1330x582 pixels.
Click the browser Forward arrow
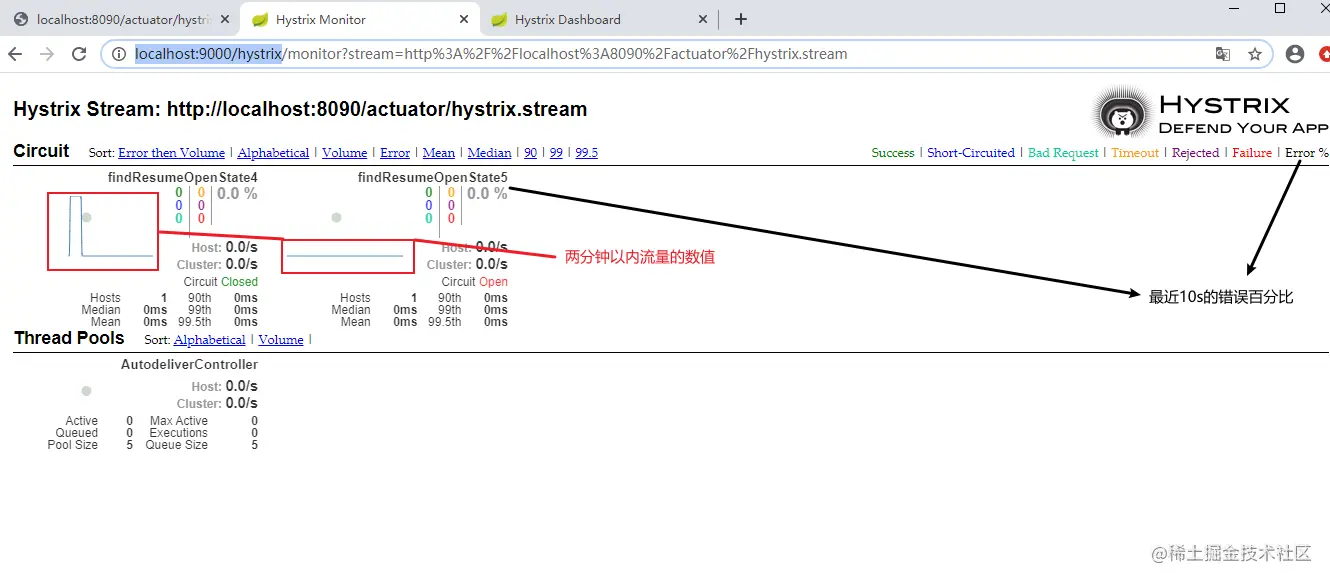47,54
